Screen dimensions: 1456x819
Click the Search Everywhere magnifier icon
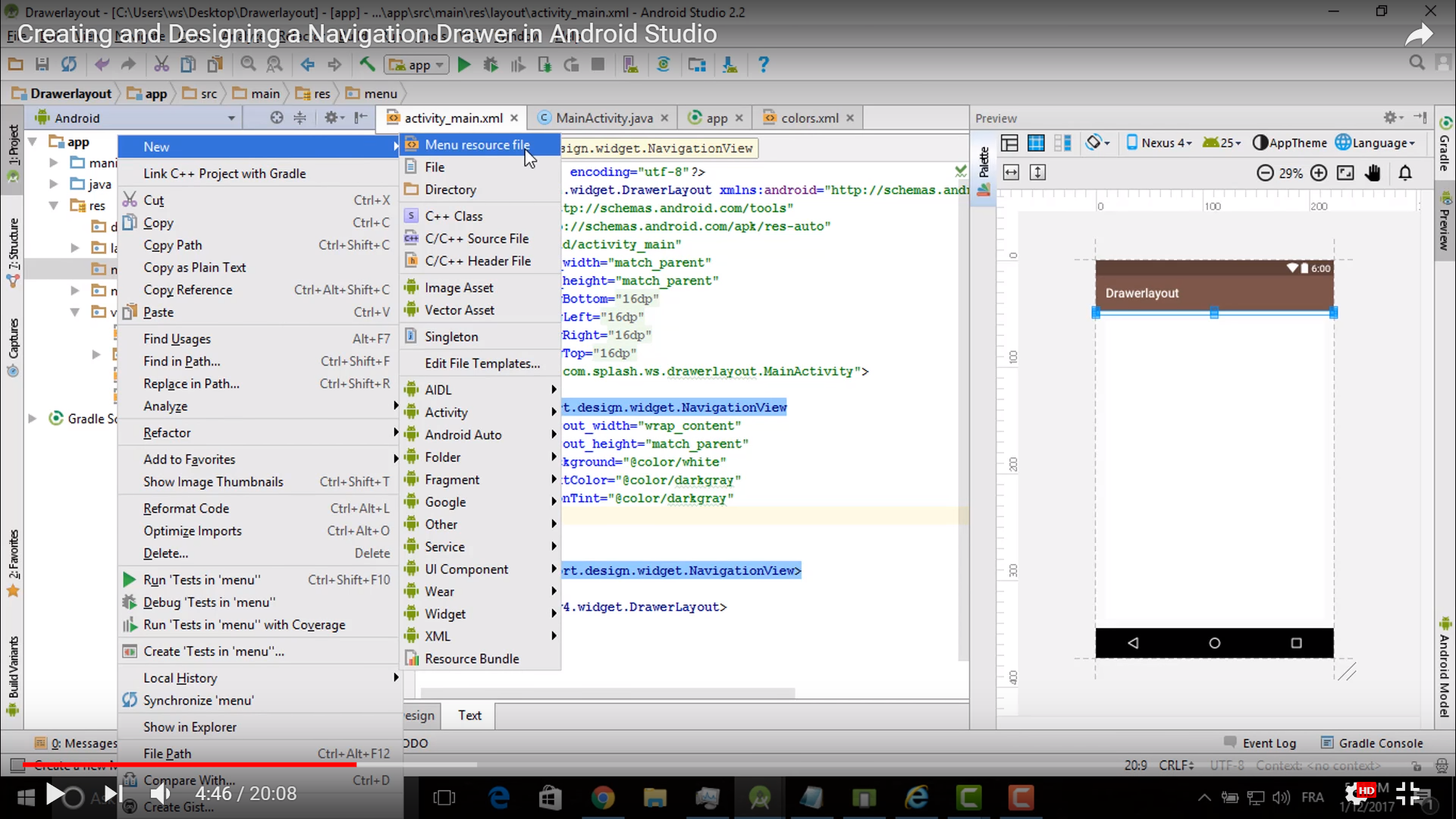(x=1417, y=64)
